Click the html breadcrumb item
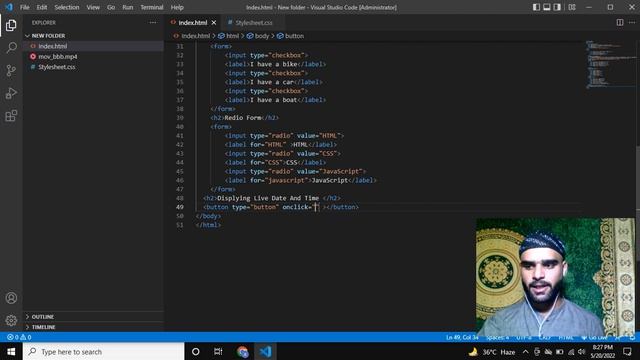 pos(229,36)
